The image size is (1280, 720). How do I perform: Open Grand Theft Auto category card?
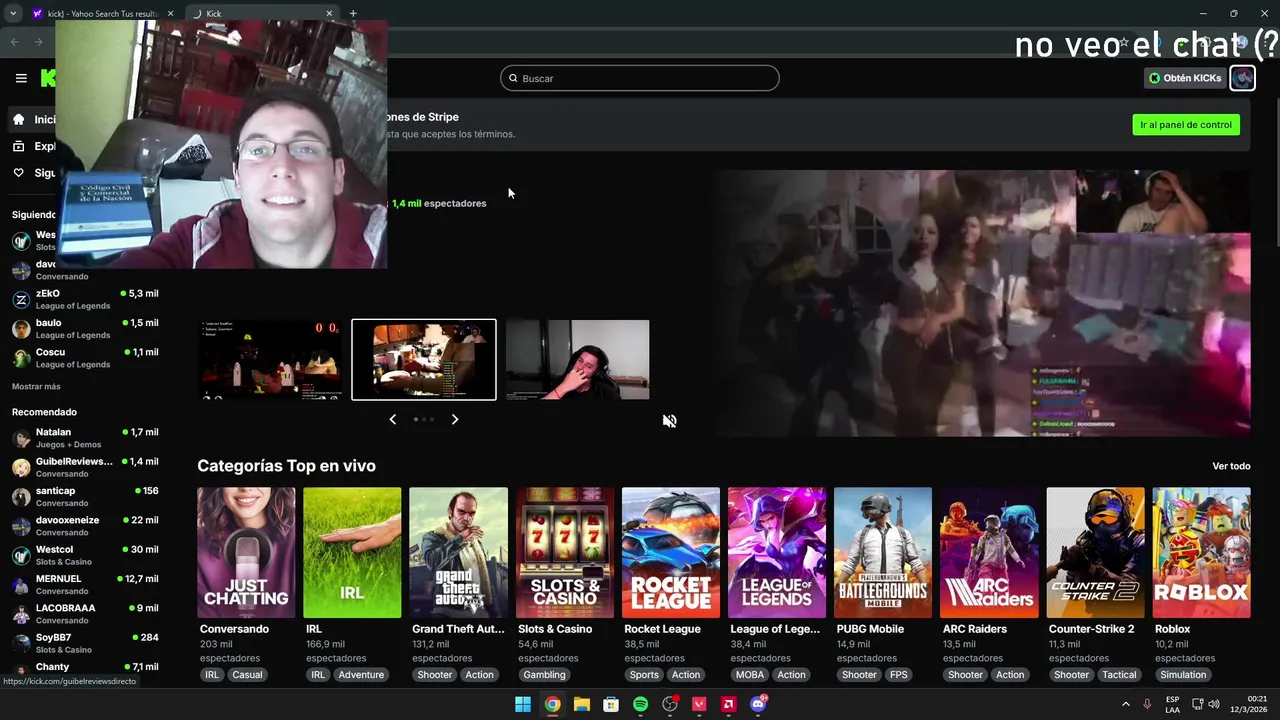click(458, 552)
